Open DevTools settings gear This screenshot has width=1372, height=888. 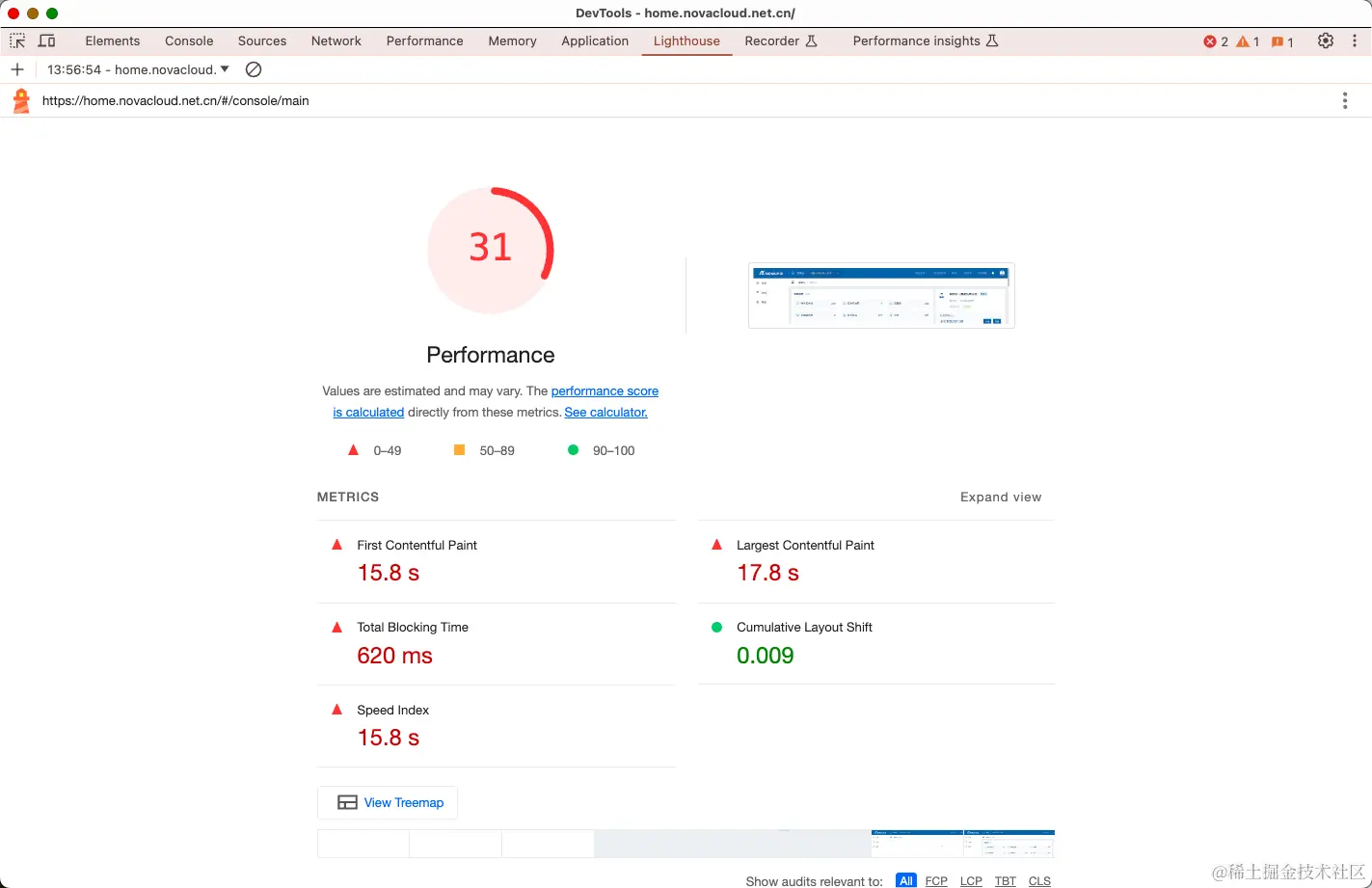pyautogui.click(x=1326, y=40)
